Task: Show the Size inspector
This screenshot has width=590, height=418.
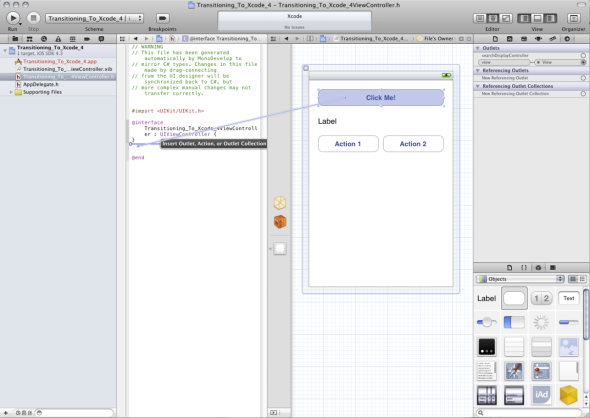Action: coord(552,39)
